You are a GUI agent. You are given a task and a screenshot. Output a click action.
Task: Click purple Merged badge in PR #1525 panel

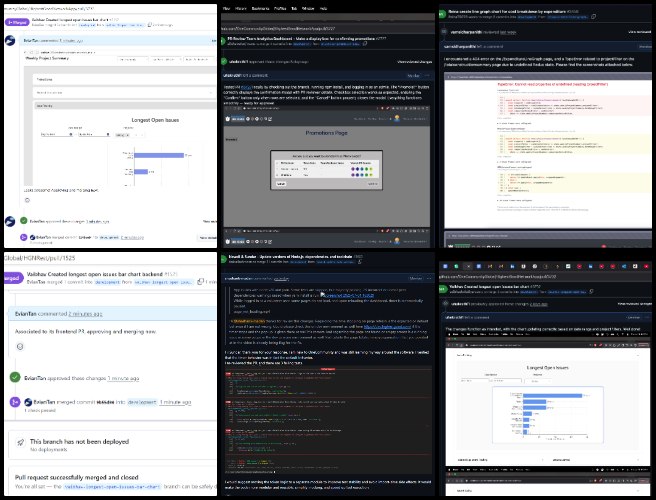[x=13, y=278]
